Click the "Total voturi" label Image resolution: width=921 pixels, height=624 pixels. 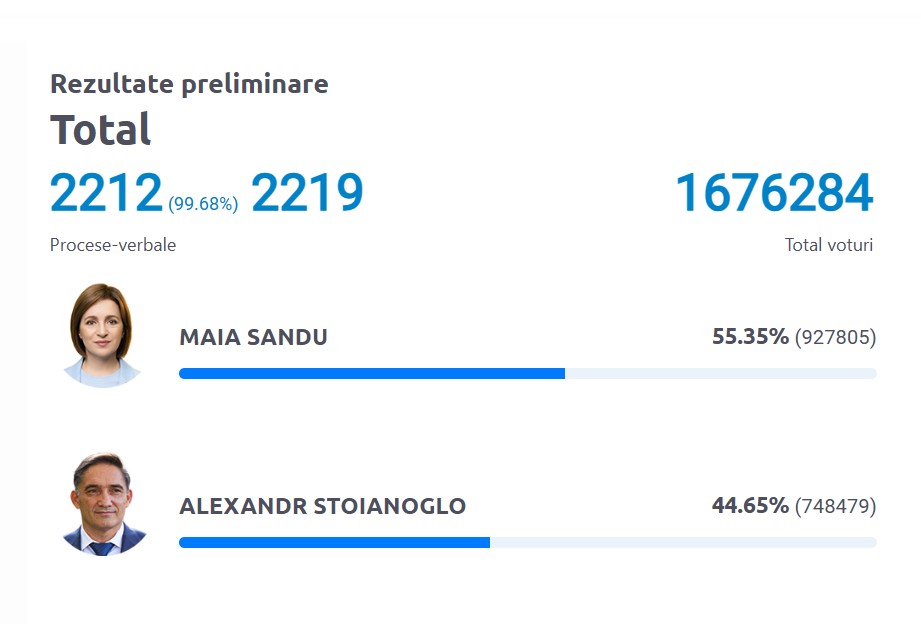point(828,245)
